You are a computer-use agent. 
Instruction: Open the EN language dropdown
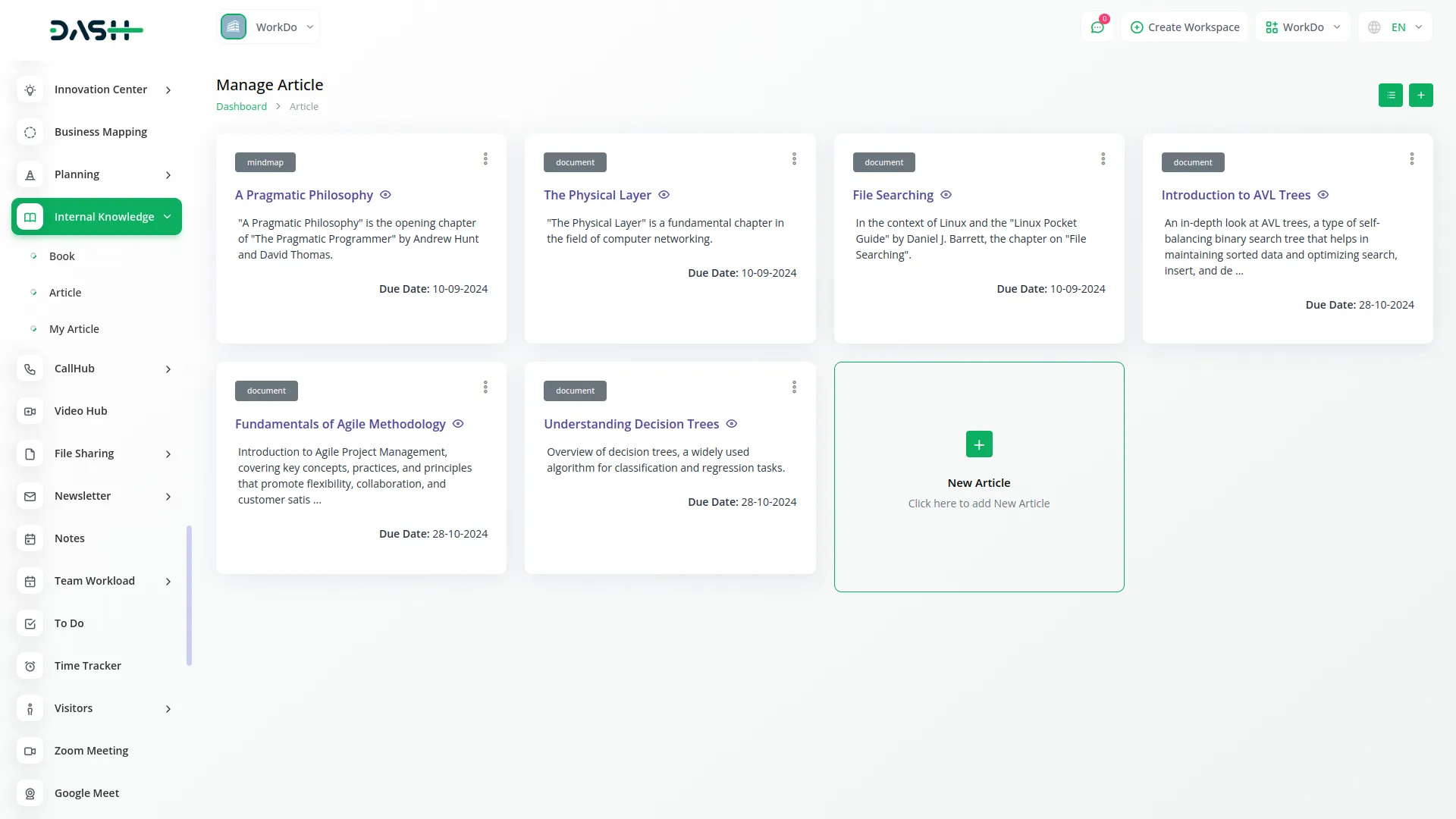coord(1395,27)
